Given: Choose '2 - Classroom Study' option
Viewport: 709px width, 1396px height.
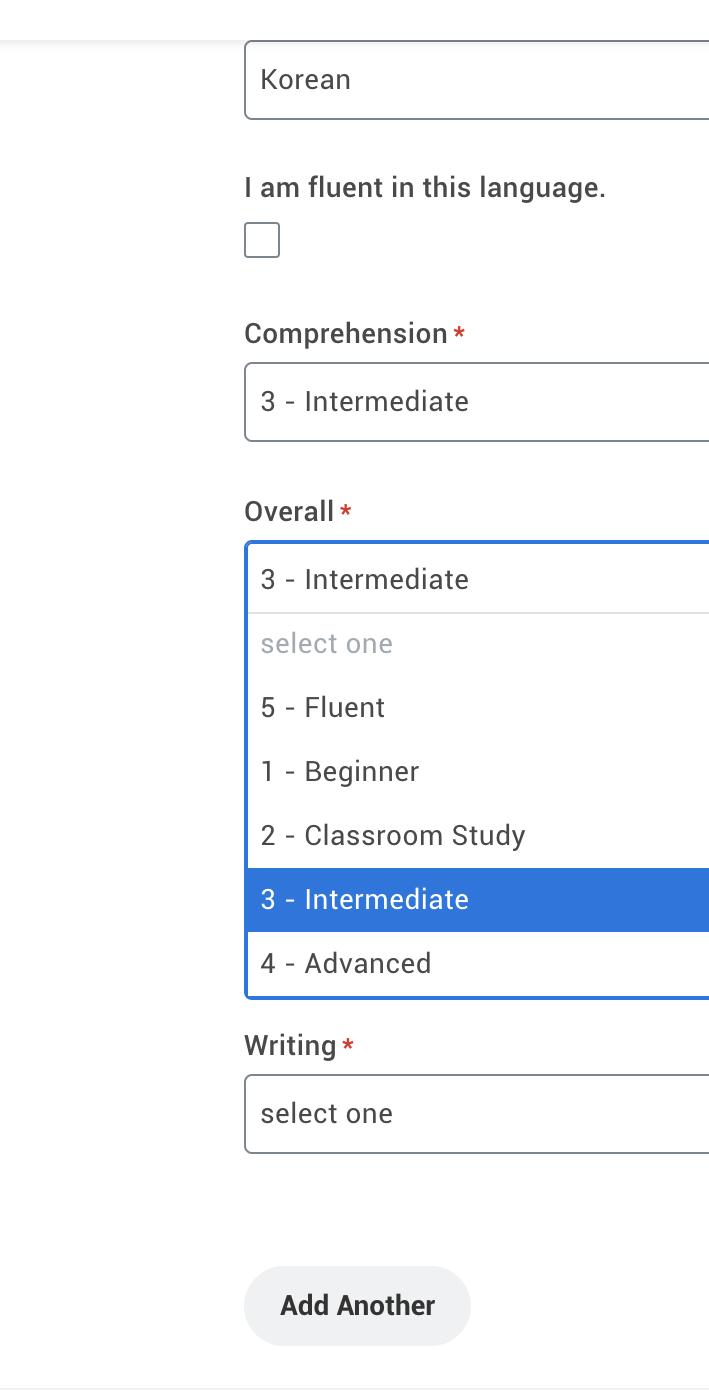Looking at the screenshot, I should click(x=393, y=836).
